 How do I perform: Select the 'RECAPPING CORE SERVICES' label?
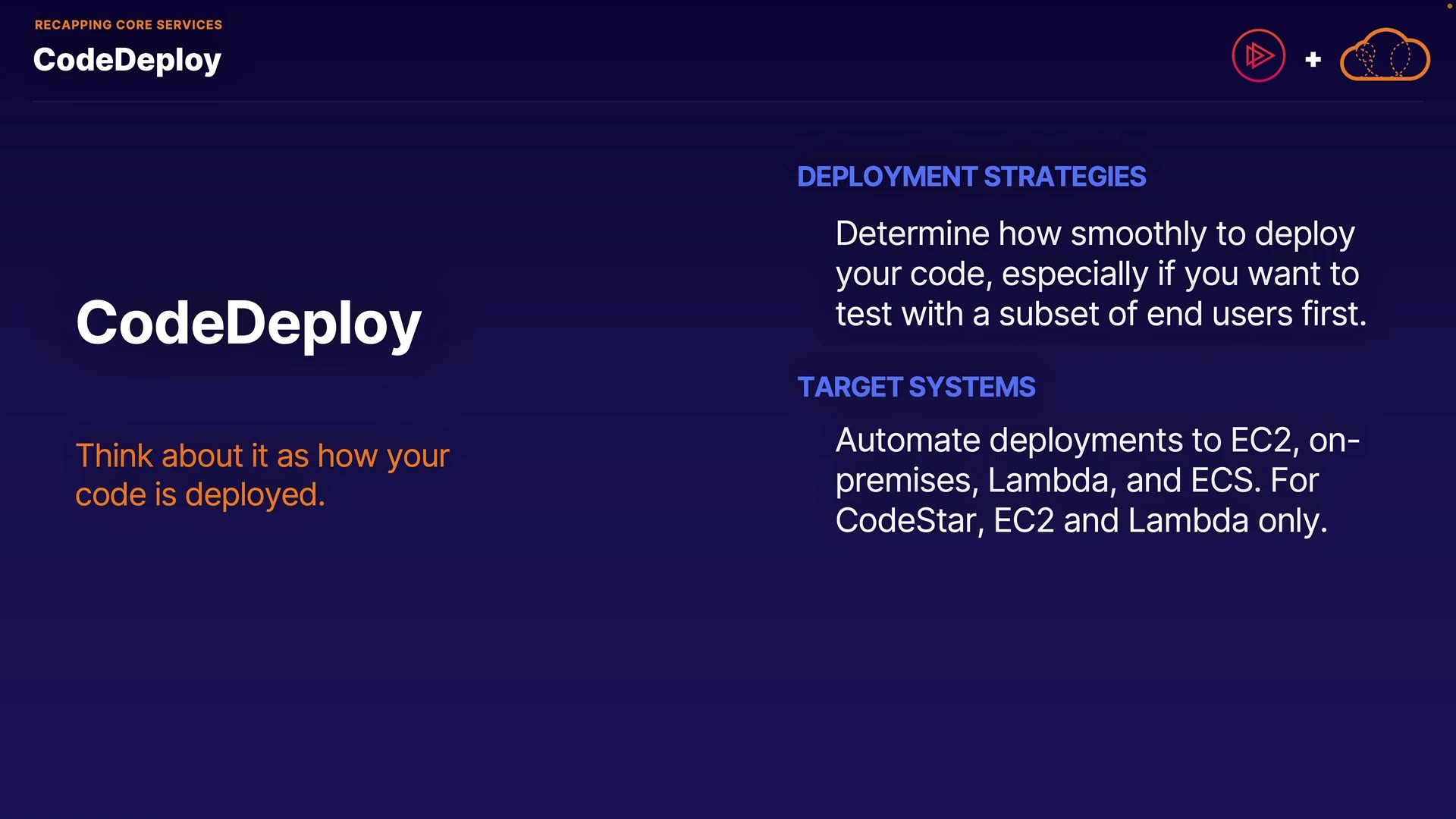coord(128,25)
